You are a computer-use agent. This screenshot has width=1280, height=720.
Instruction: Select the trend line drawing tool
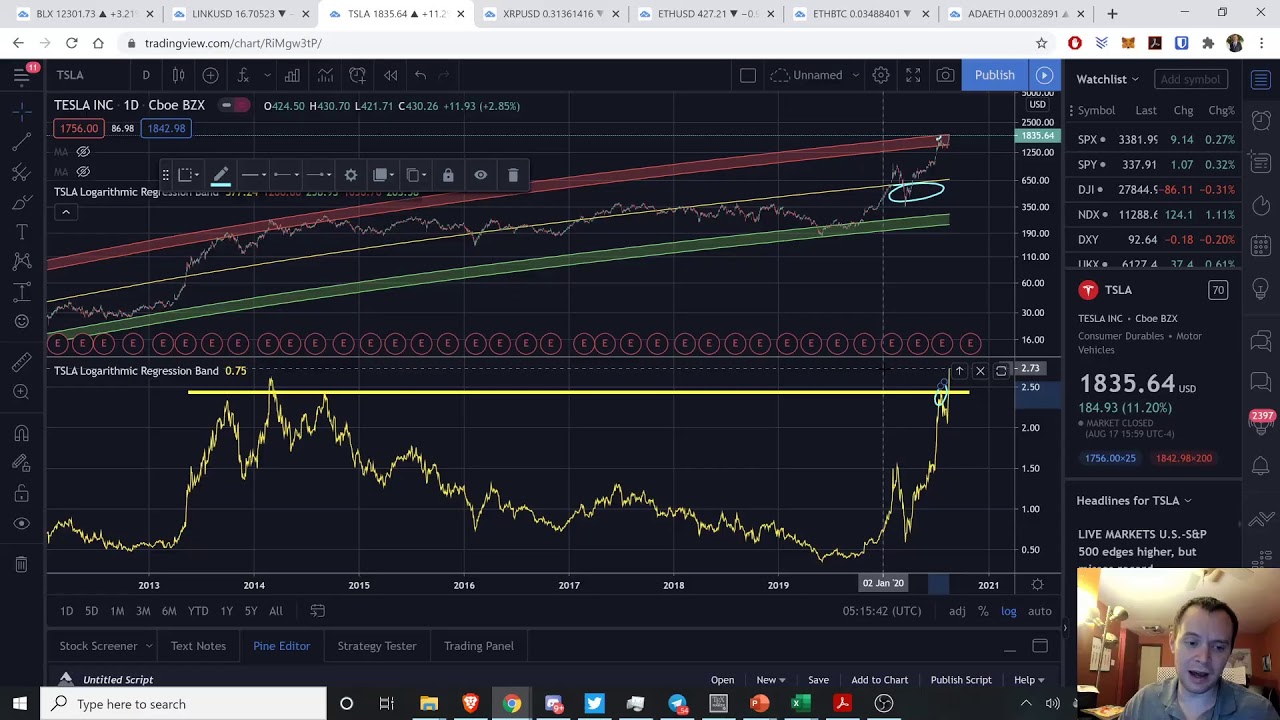pos(21,143)
